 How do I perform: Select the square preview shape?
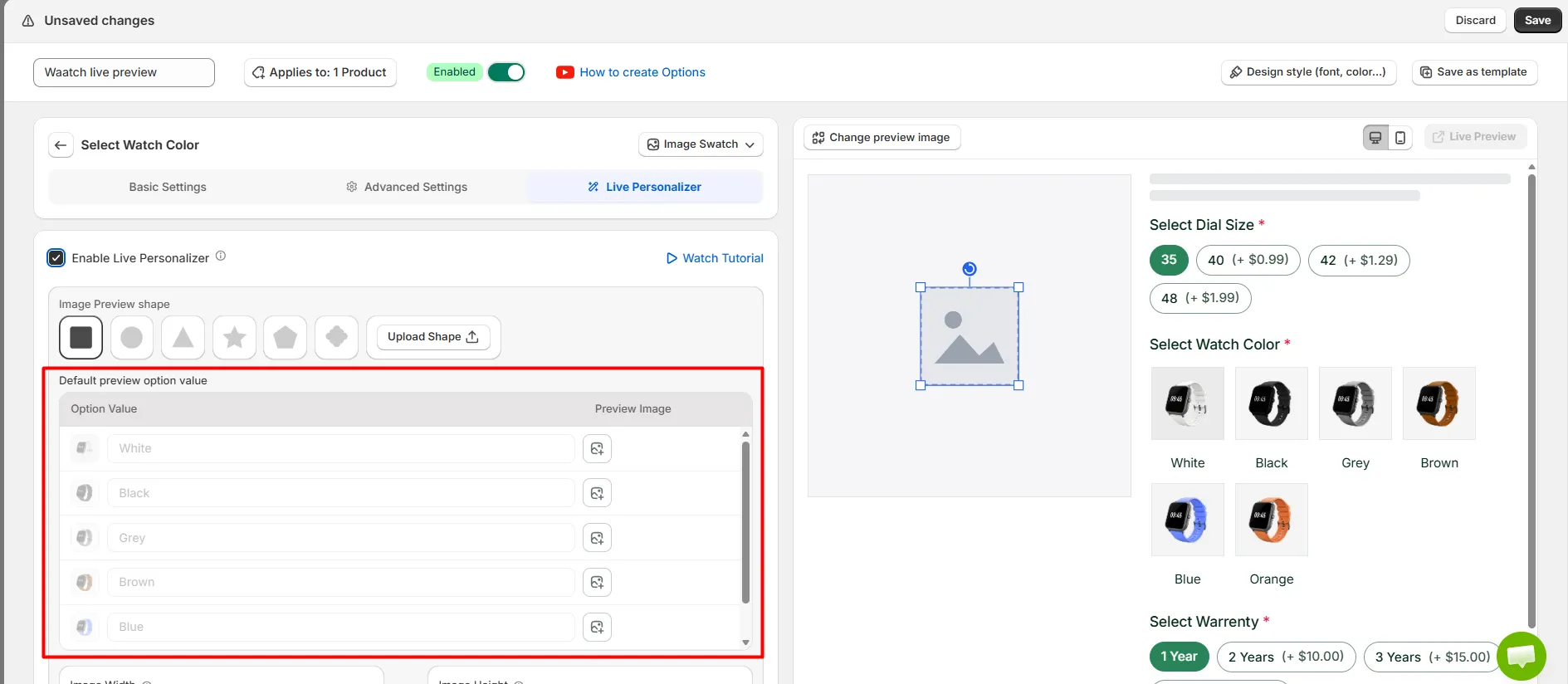(x=81, y=337)
